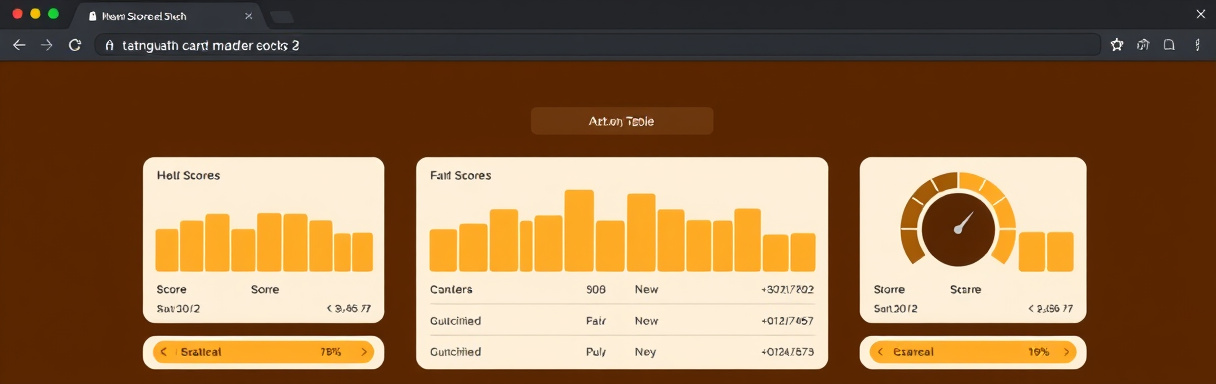
Task: Open a new tab next to the current tab
Action: [x=282, y=16]
